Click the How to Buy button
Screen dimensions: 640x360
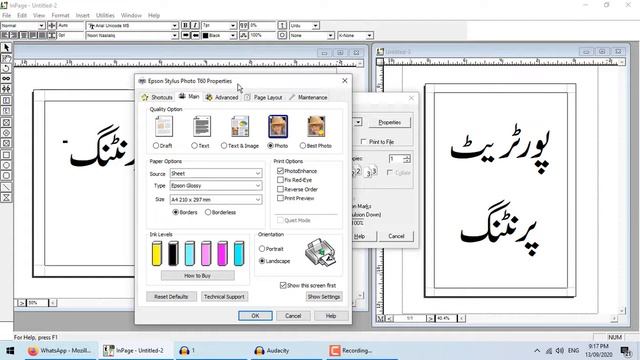pos(198,276)
